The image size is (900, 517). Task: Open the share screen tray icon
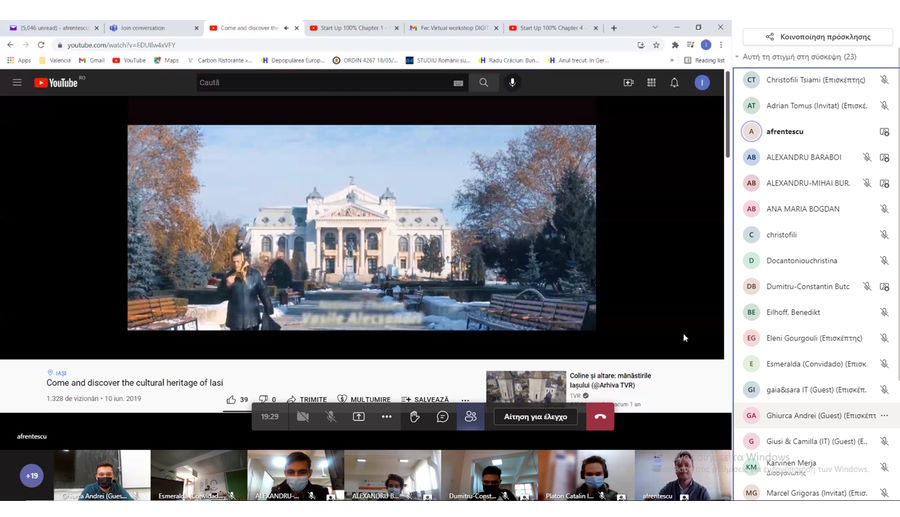(359, 416)
